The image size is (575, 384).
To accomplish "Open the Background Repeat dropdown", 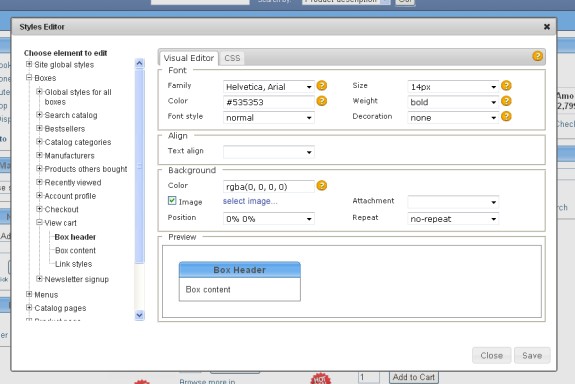I will point(453,219).
